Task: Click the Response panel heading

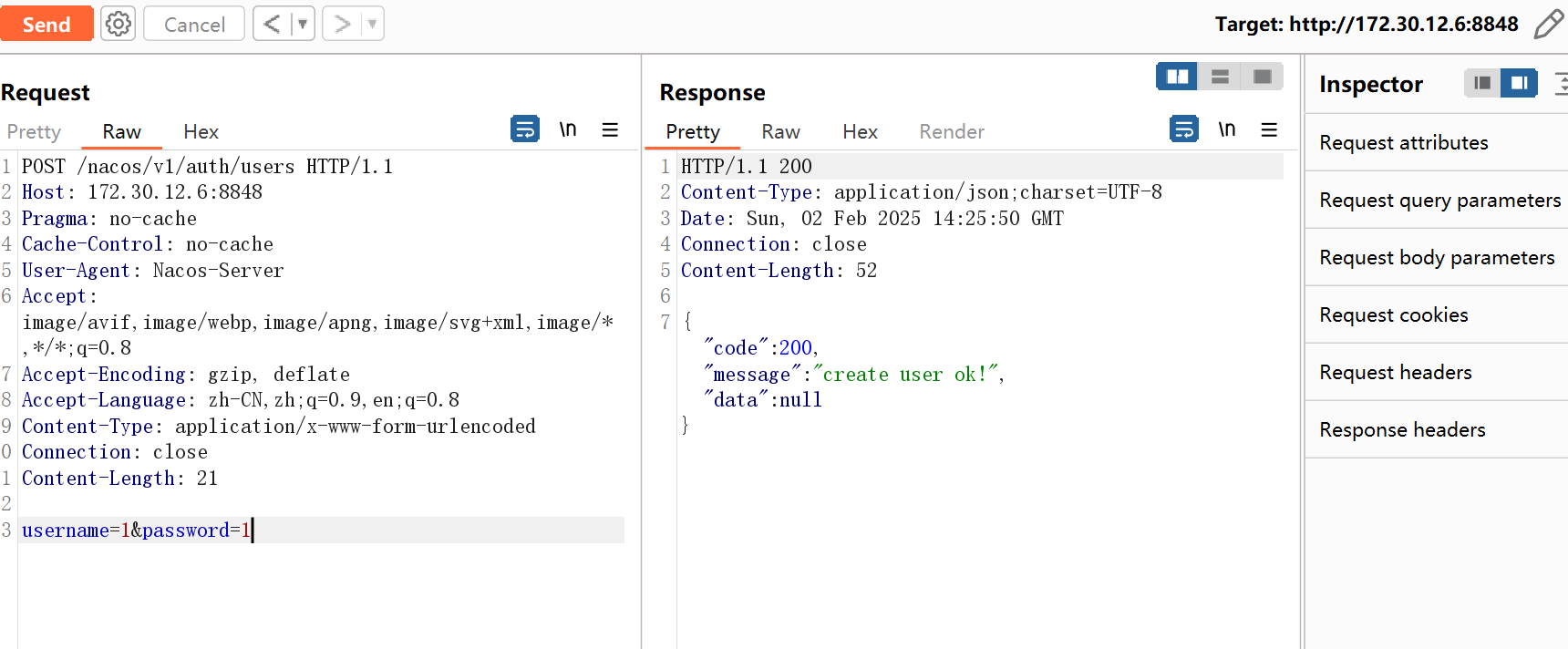Action: click(x=712, y=92)
